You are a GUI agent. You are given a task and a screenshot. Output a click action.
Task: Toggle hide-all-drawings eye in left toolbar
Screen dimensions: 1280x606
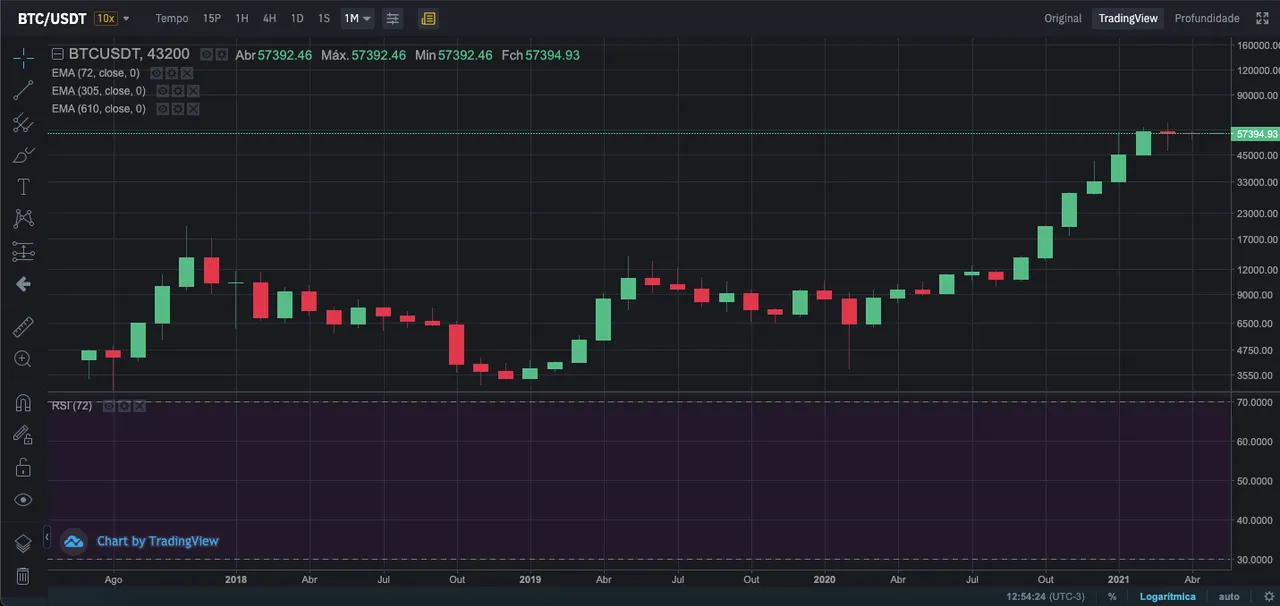(22, 499)
